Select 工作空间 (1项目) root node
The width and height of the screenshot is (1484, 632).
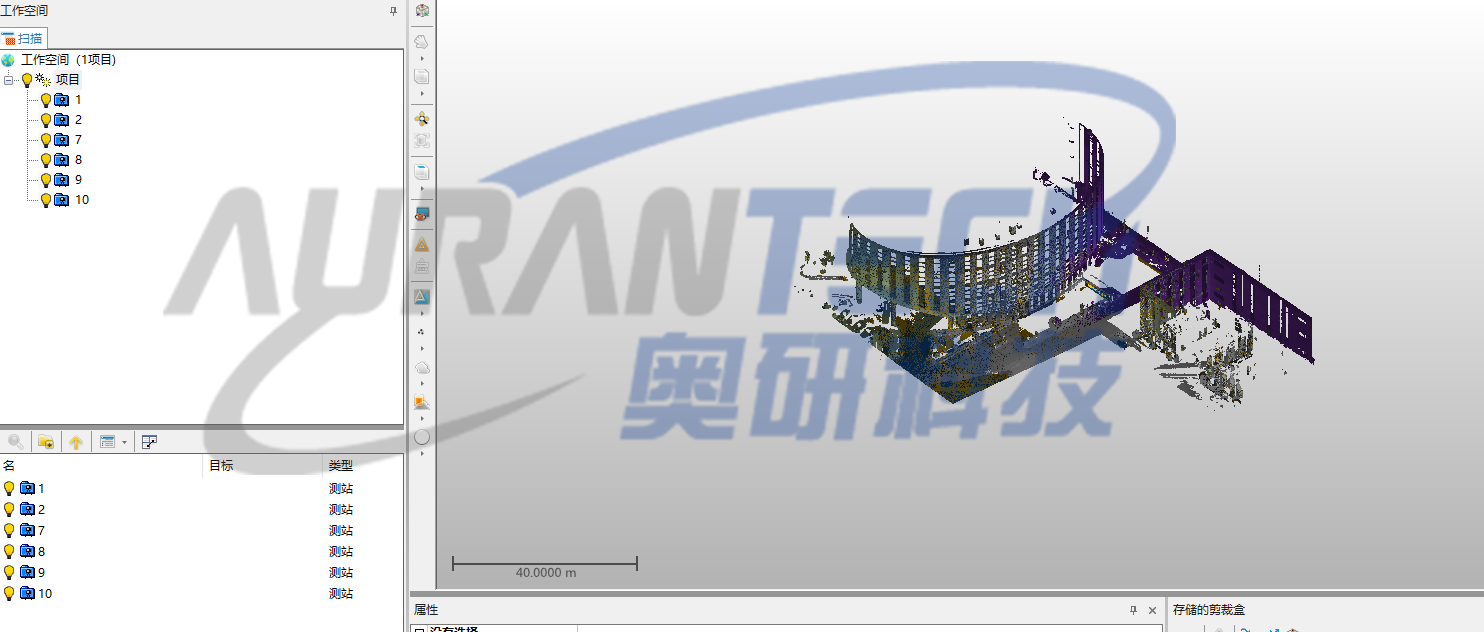[x=68, y=60]
